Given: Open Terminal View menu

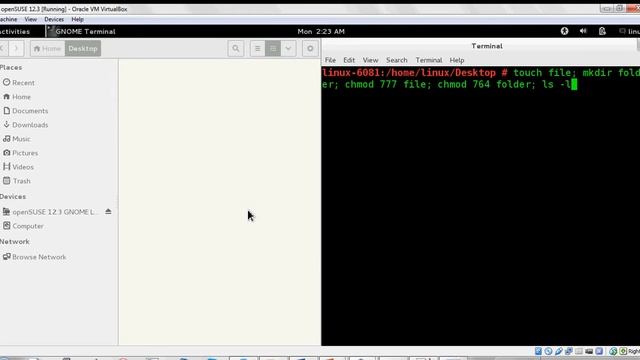Looking at the screenshot, I should click(371, 60).
